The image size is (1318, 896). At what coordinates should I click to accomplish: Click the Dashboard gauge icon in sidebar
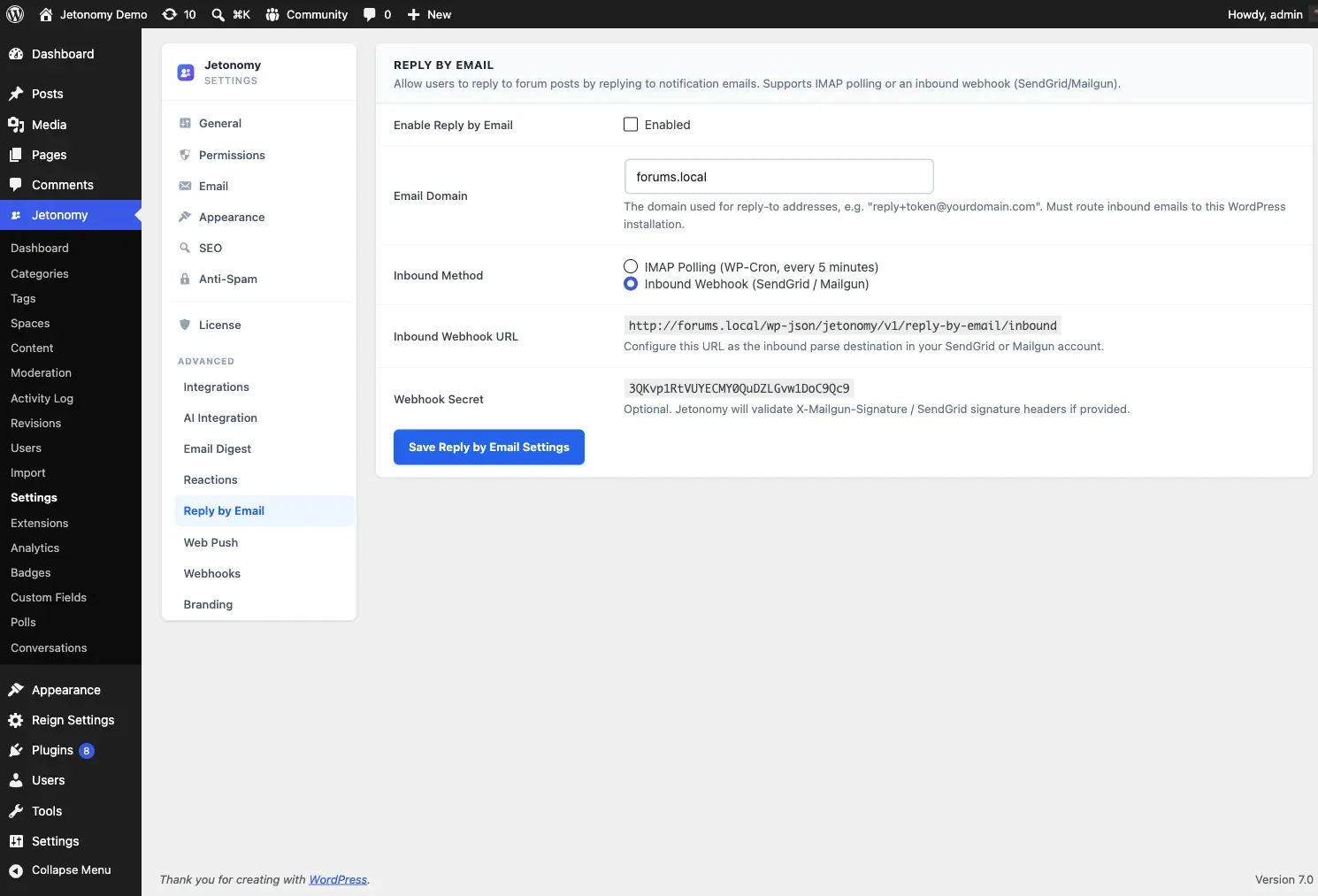[16, 54]
